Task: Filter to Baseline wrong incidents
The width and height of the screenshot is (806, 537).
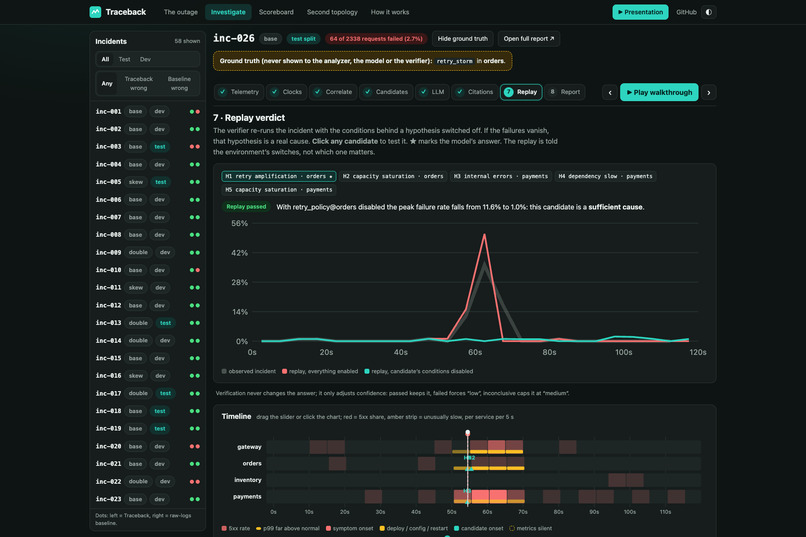Action: [x=179, y=83]
